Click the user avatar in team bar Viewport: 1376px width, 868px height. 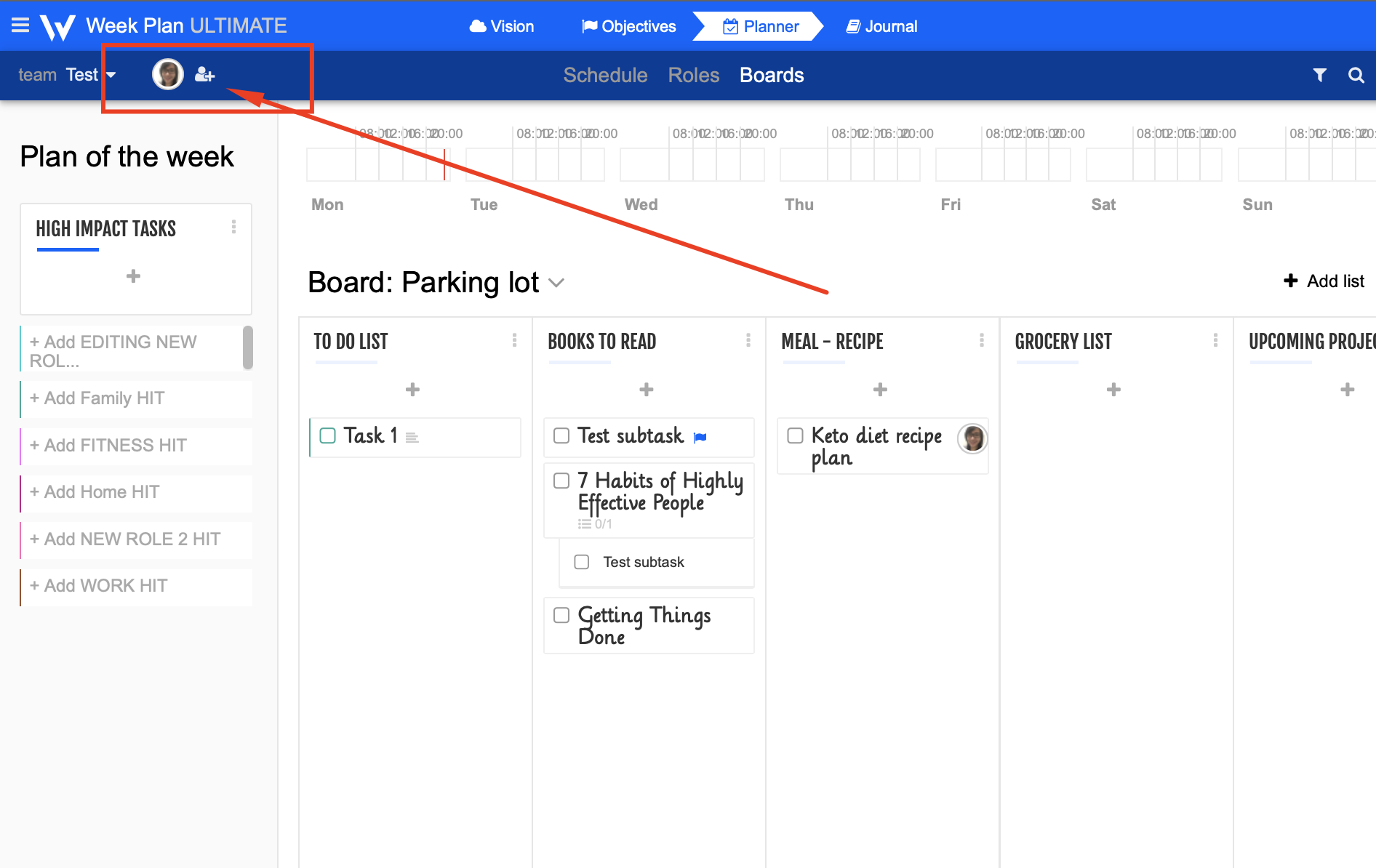pyautogui.click(x=168, y=74)
